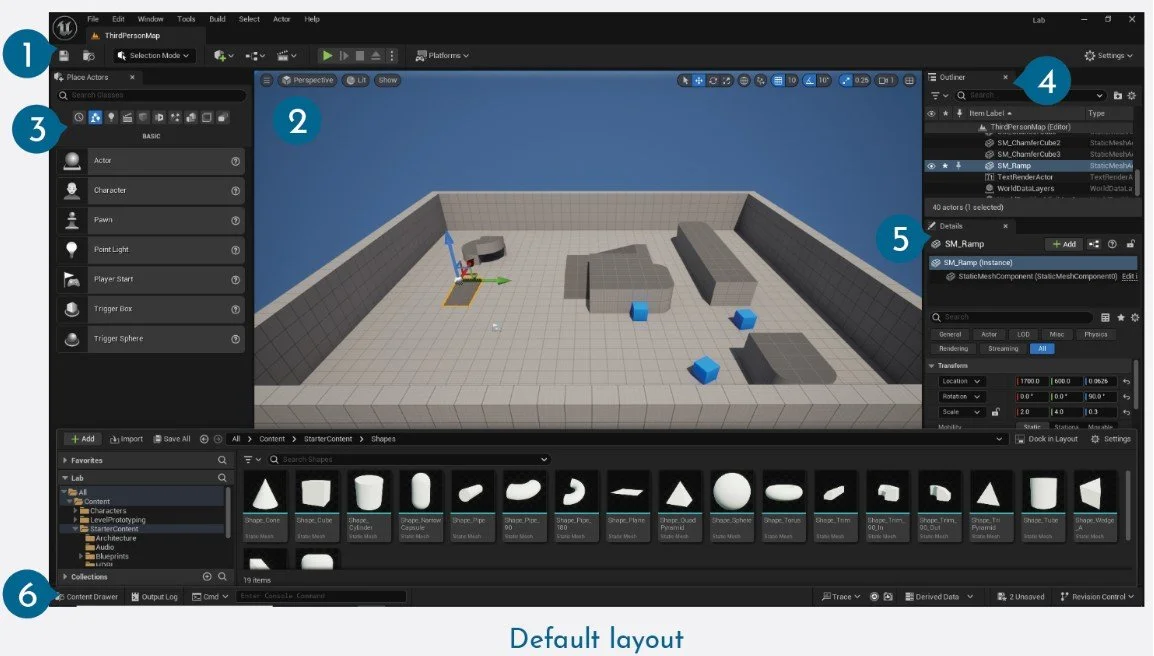
Task: Open the Platforms dropdown
Action: pyautogui.click(x=442, y=55)
